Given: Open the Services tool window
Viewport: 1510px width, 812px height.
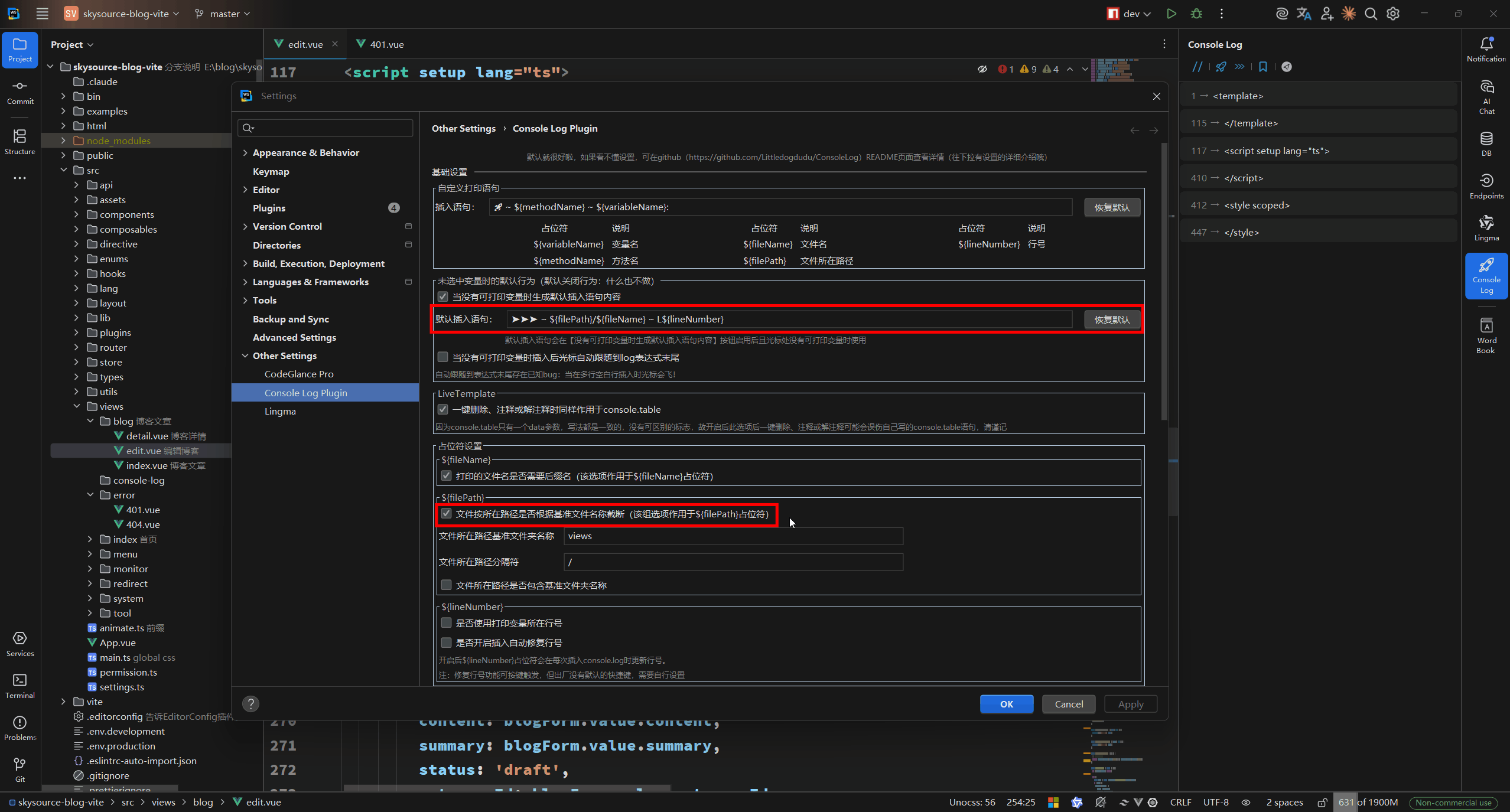Looking at the screenshot, I should click(20, 644).
